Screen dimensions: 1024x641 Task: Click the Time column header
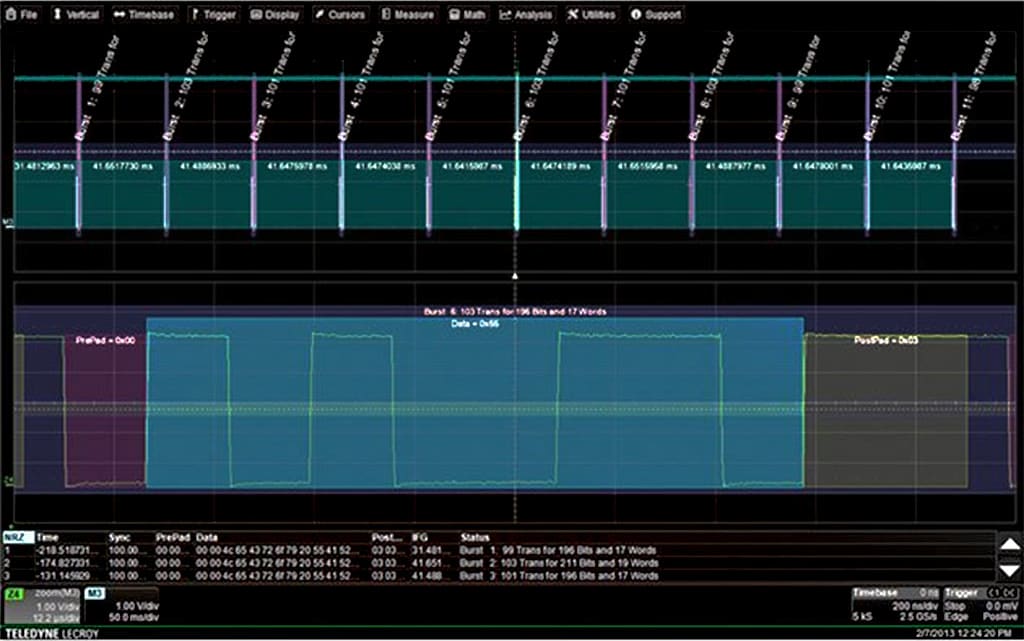pos(48,538)
